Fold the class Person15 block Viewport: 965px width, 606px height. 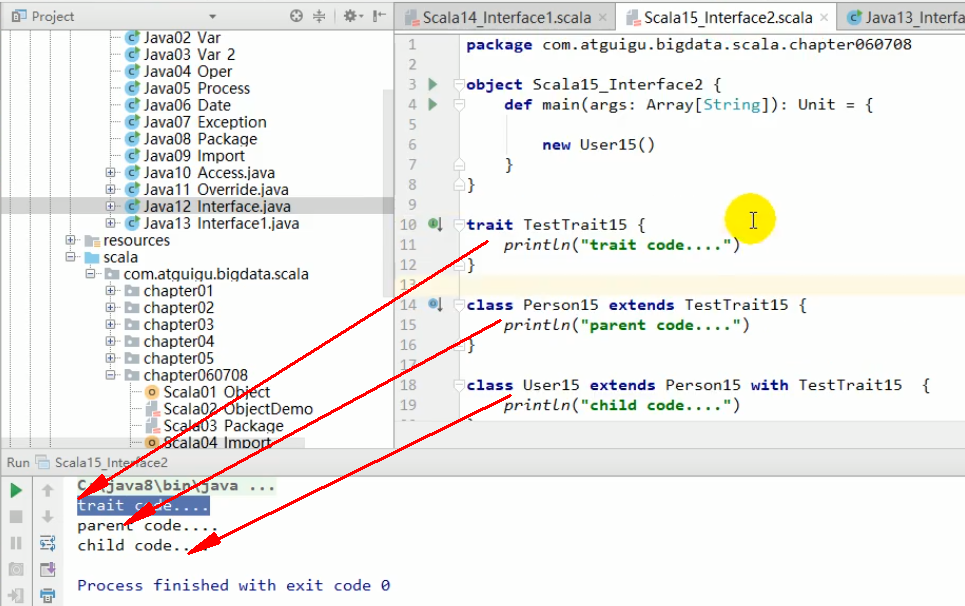(458, 305)
